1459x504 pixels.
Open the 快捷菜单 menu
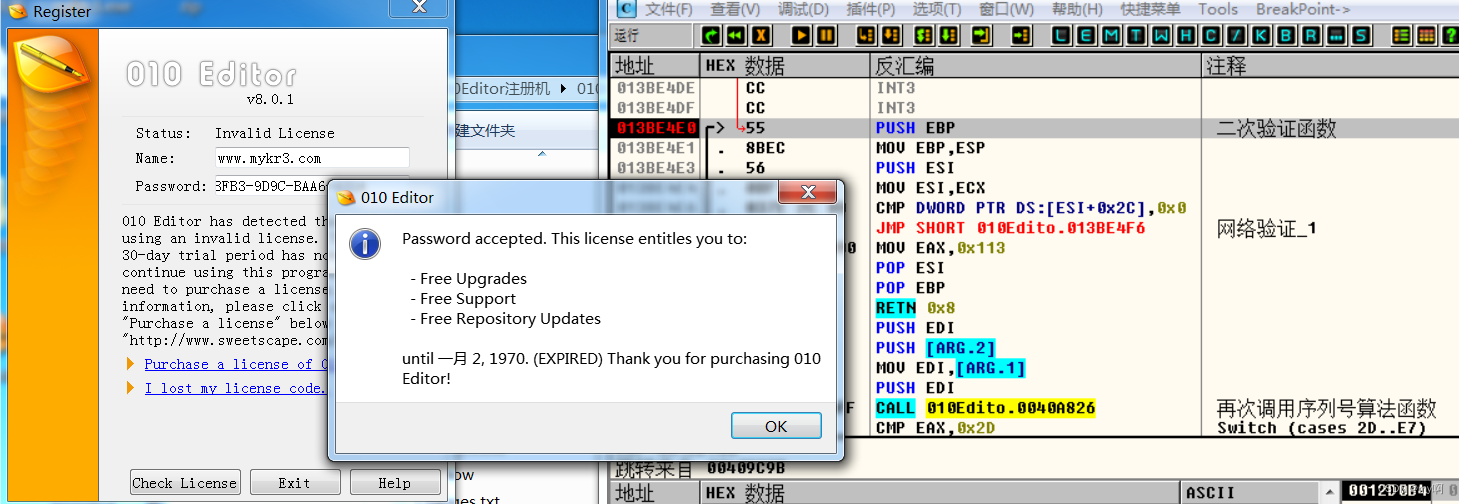(x=1150, y=10)
